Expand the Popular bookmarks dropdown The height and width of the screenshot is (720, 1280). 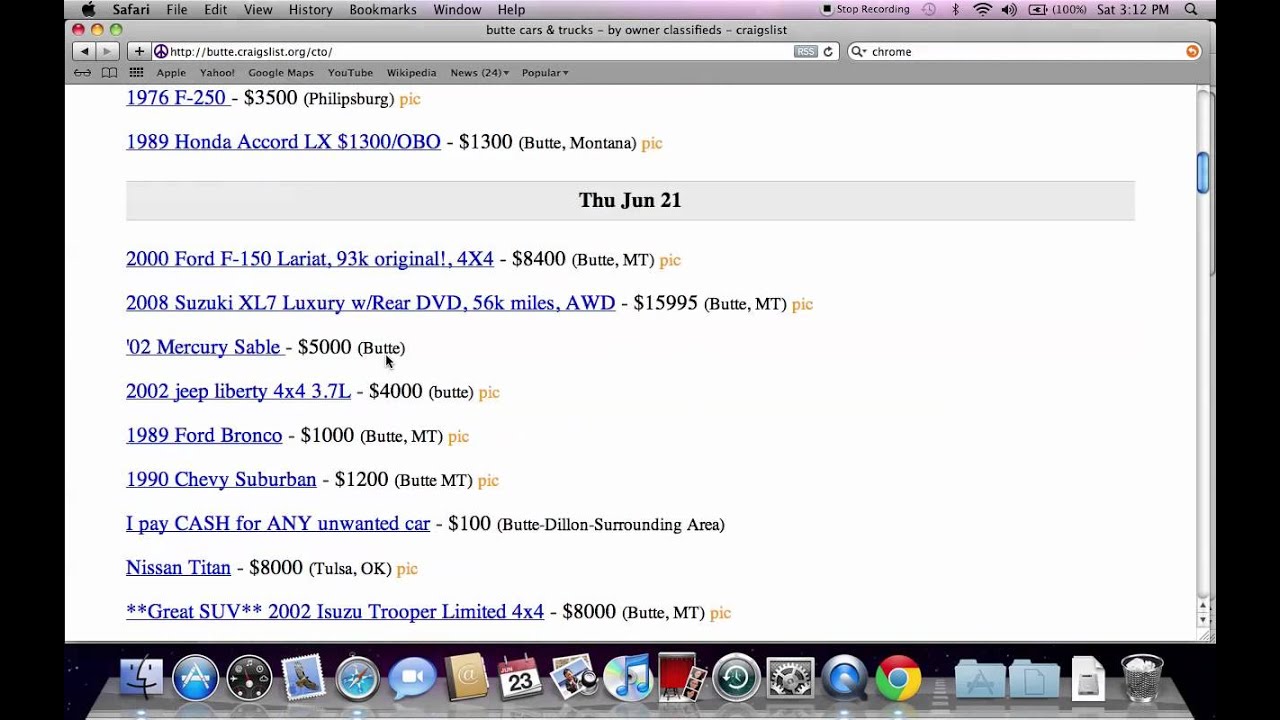(545, 72)
